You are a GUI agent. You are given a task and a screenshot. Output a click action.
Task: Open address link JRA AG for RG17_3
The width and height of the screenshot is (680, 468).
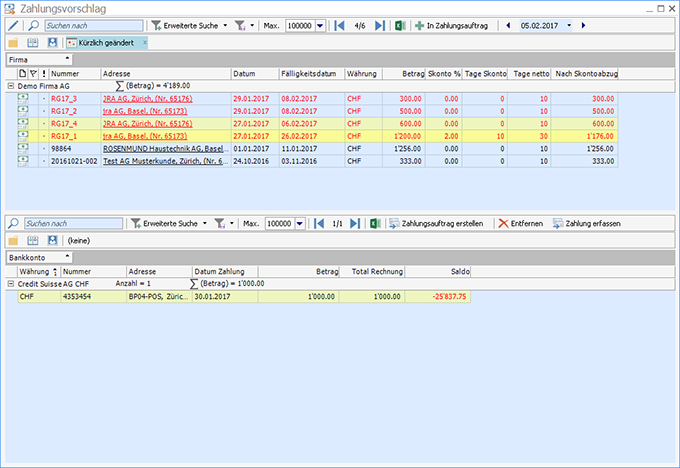(x=147, y=99)
